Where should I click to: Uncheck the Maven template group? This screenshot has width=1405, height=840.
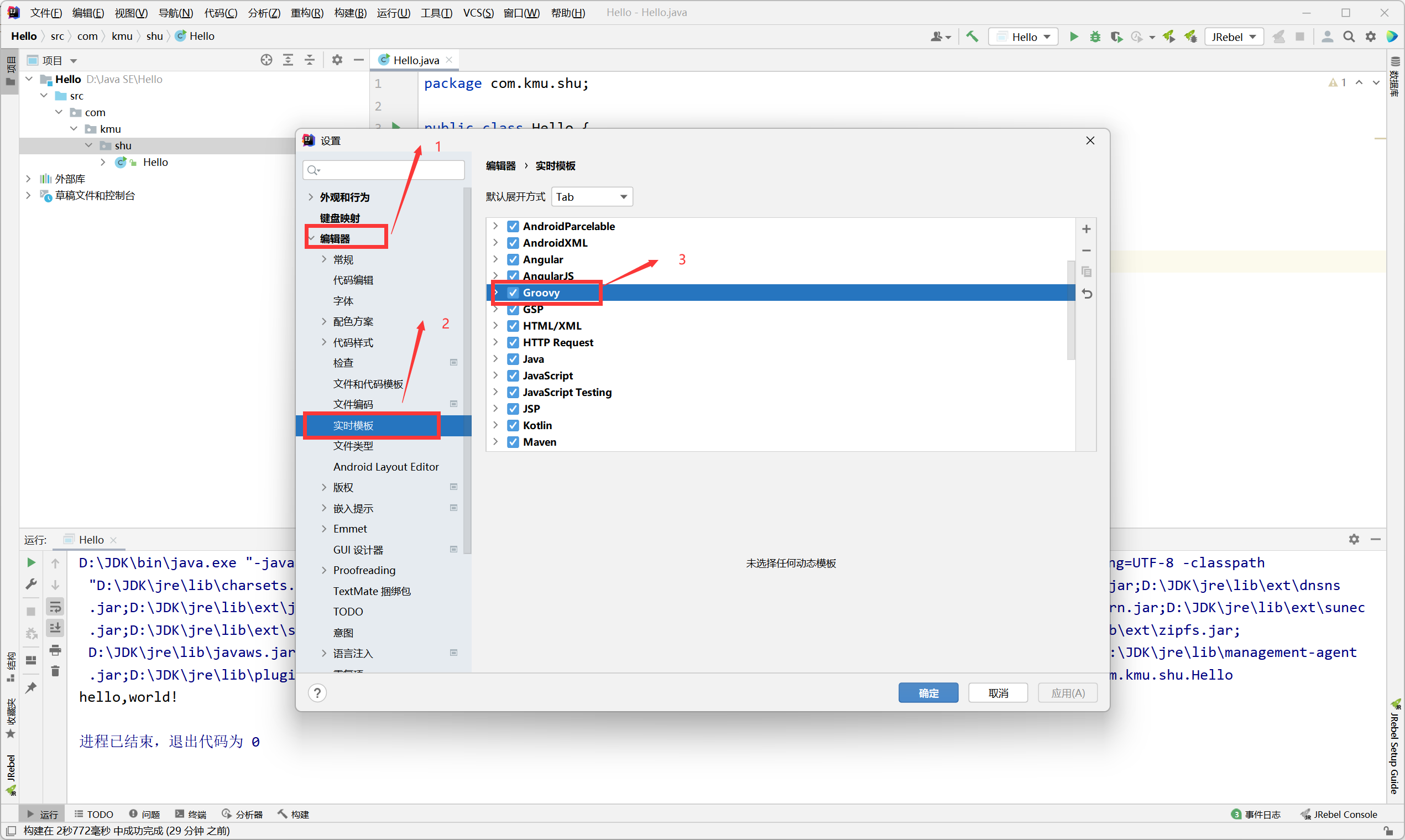pos(513,442)
